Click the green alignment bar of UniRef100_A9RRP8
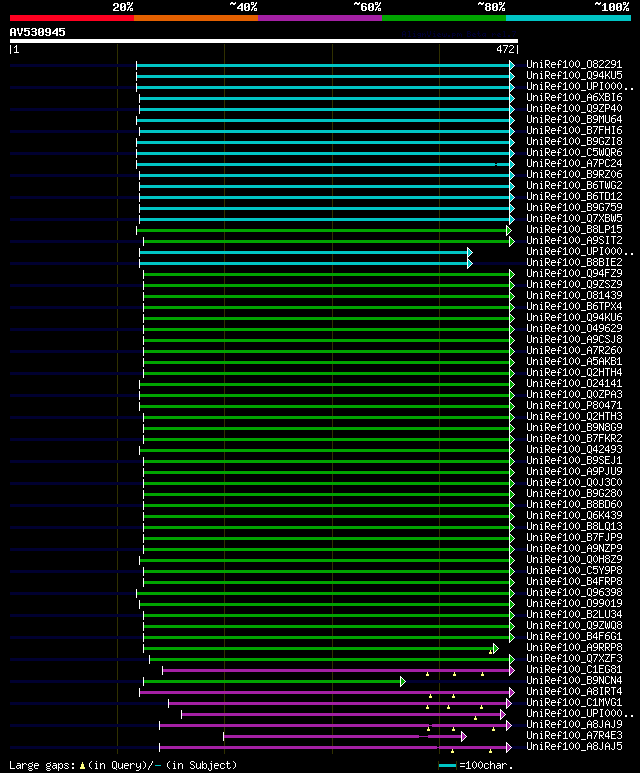The width and height of the screenshot is (640, 773). pos(319,648)
